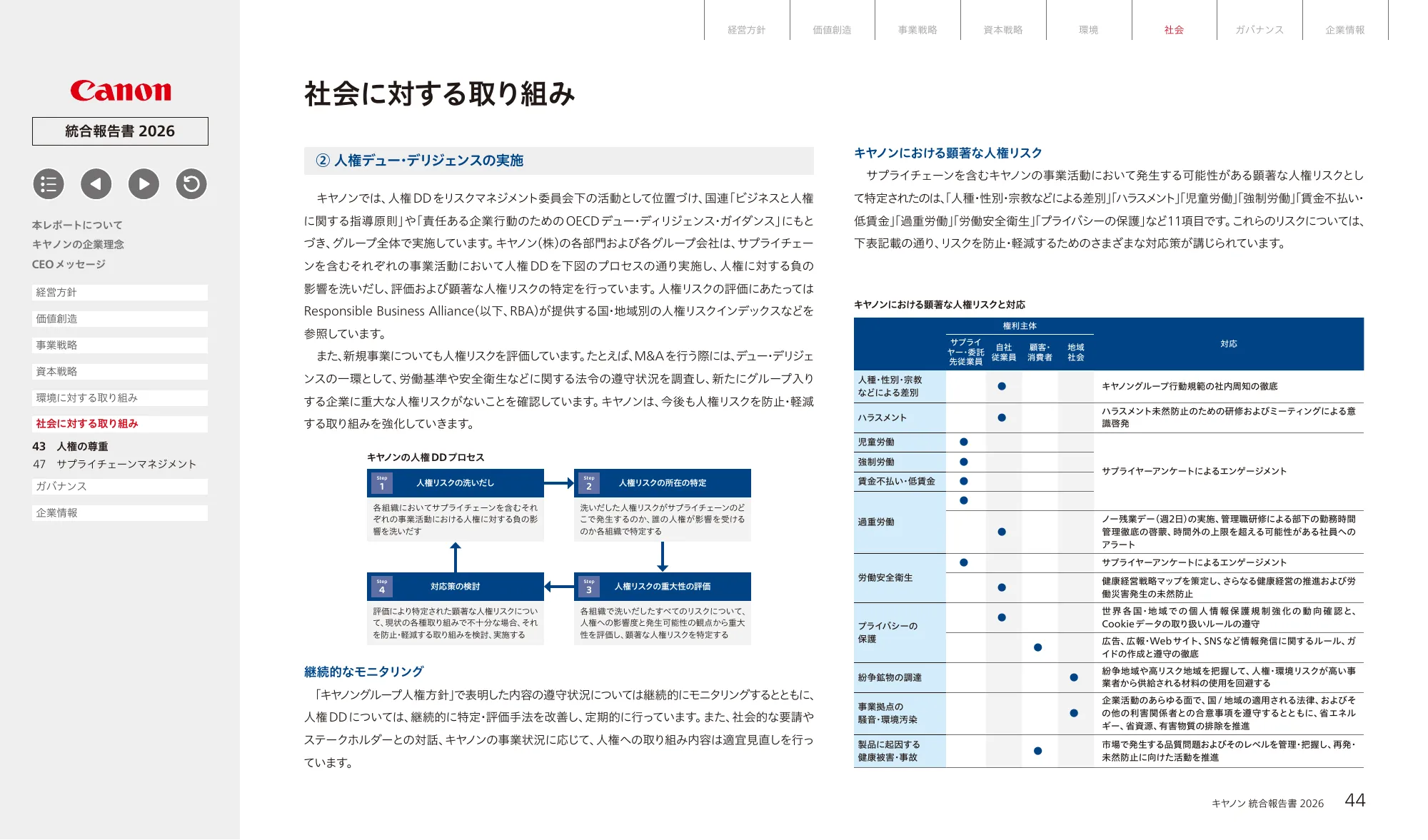Select 環境に対する取り組み in the sidebar
This screenshot has height=840, width=1428.
[x=120, y=398]
